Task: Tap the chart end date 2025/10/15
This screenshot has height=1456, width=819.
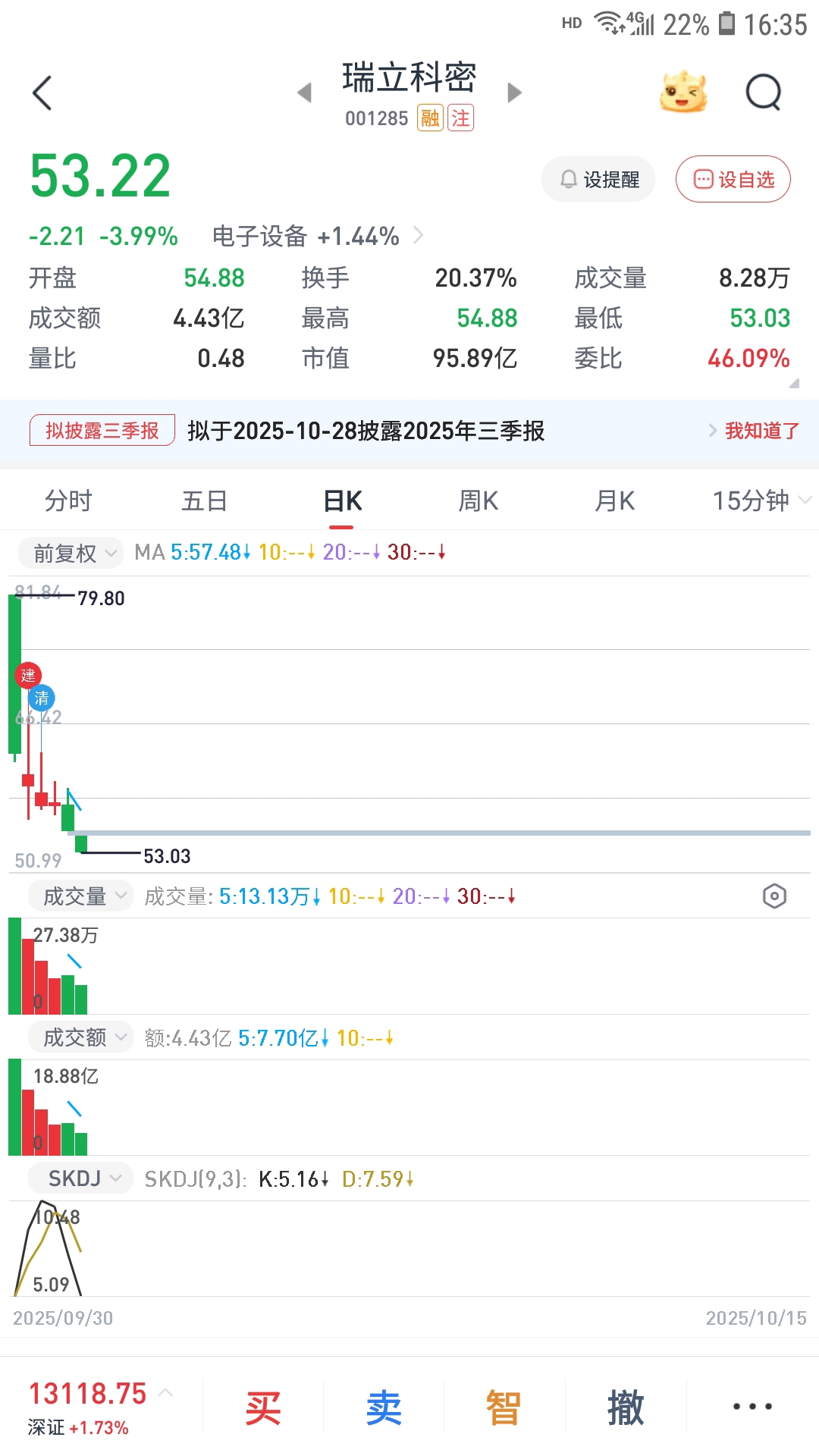Action: tap(756, 1318)
